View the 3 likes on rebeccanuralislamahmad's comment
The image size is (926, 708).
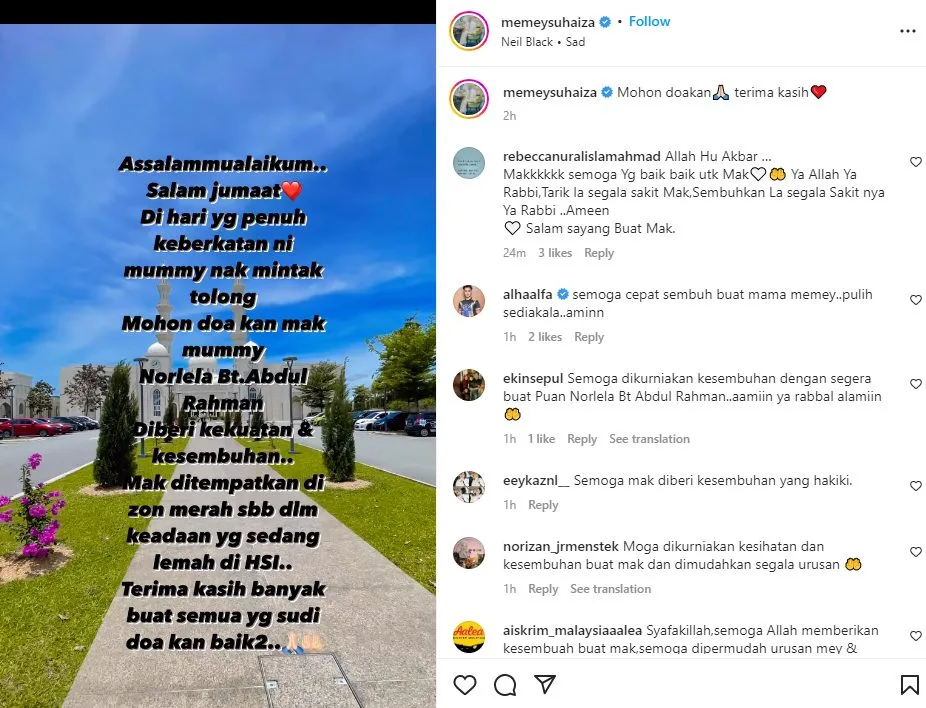[555, 253]
